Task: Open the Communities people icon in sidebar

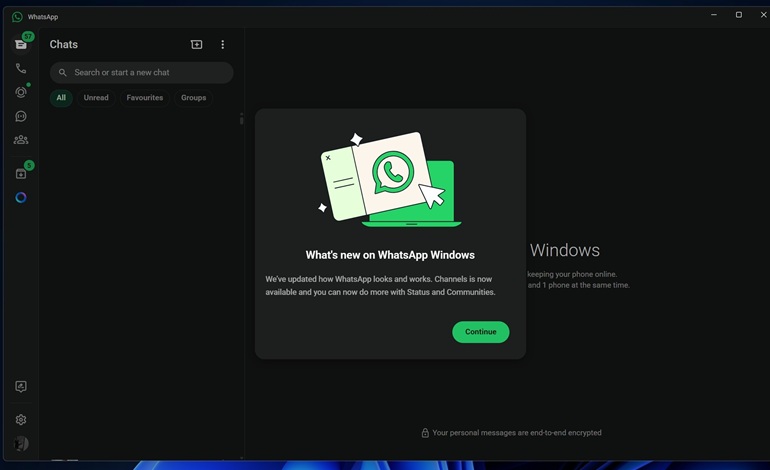Action: [21, 140]
